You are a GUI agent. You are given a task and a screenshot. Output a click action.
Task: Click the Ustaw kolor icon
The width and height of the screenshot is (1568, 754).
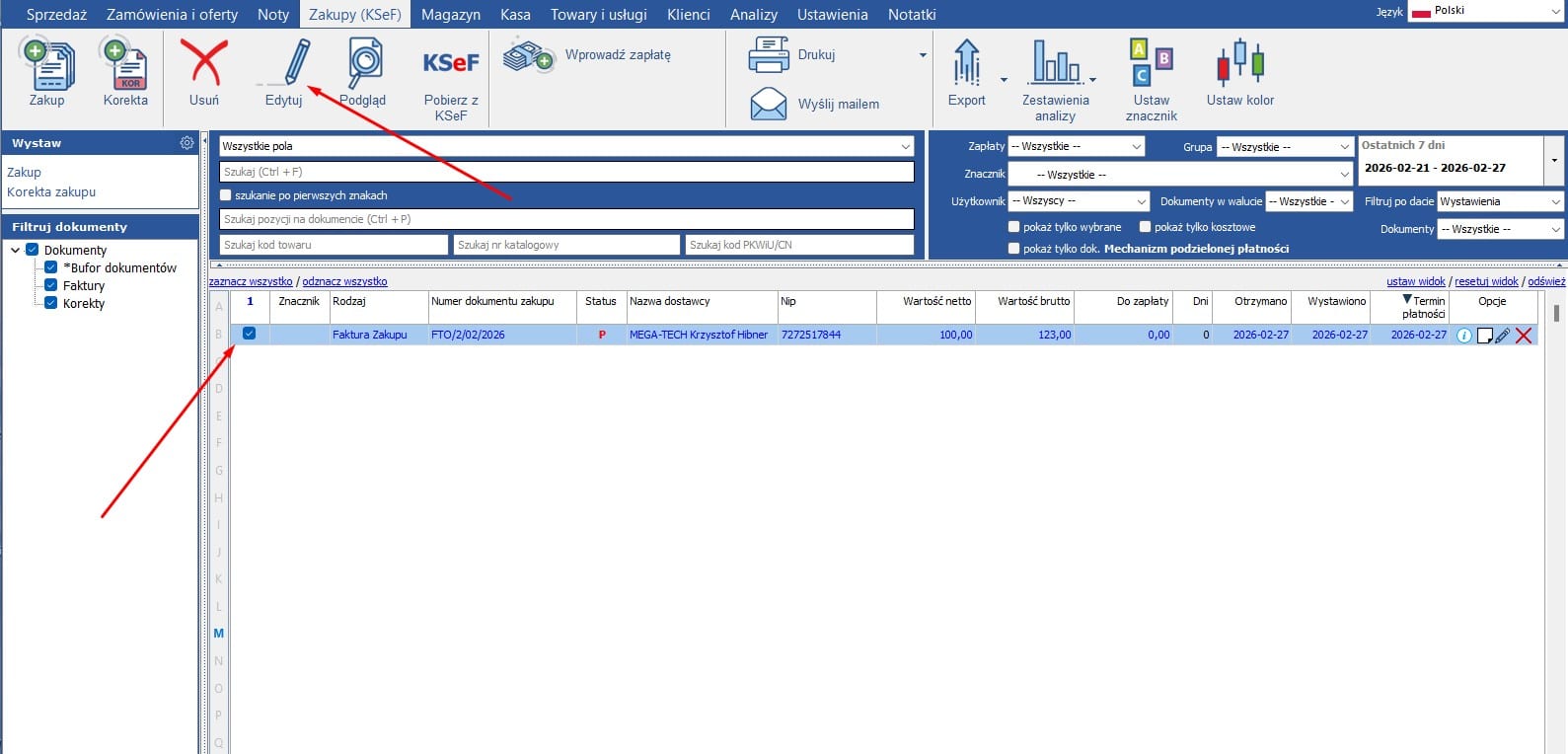pos(1239,63)
